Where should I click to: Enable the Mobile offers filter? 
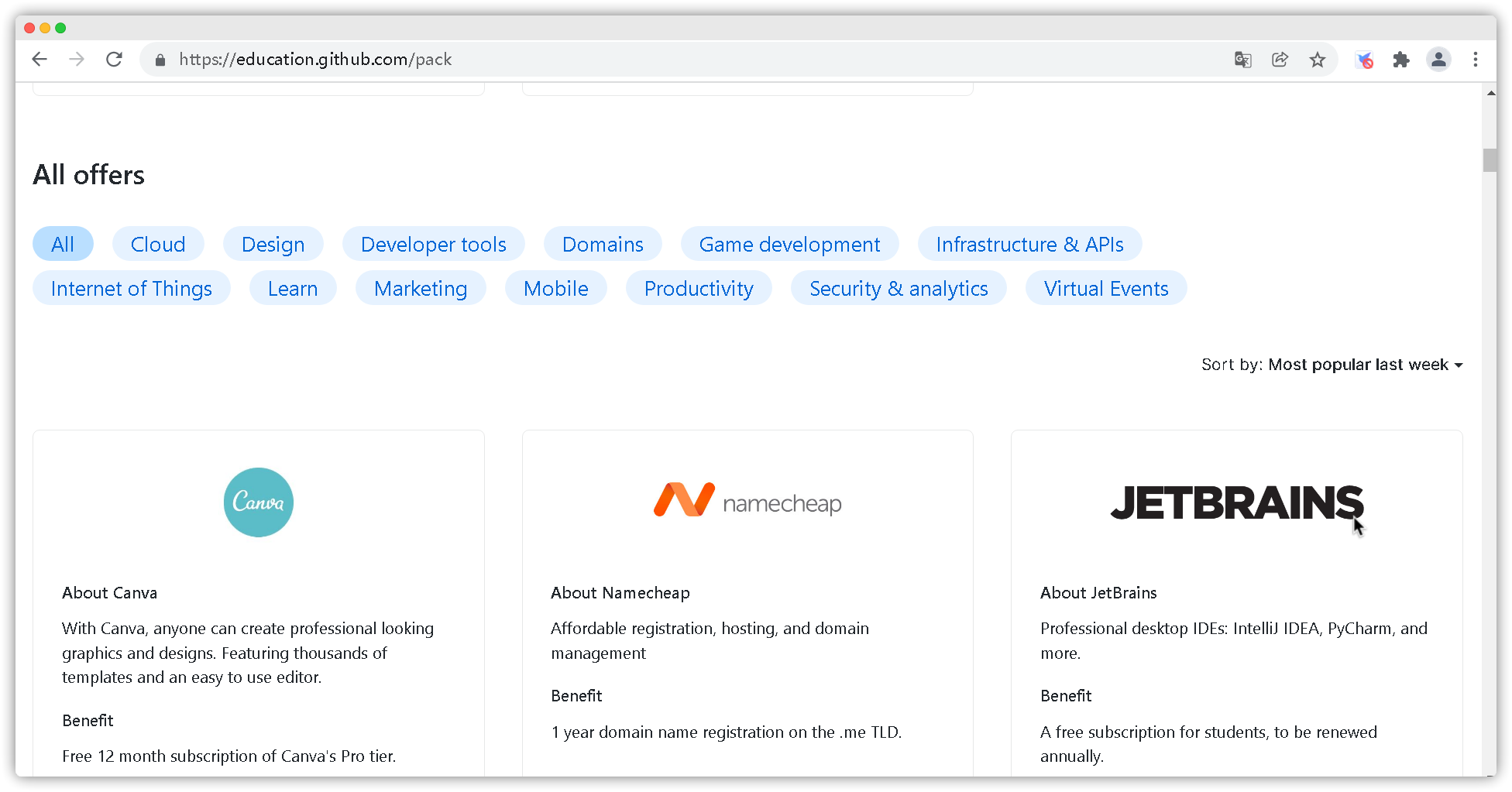[x=555, y=288]
